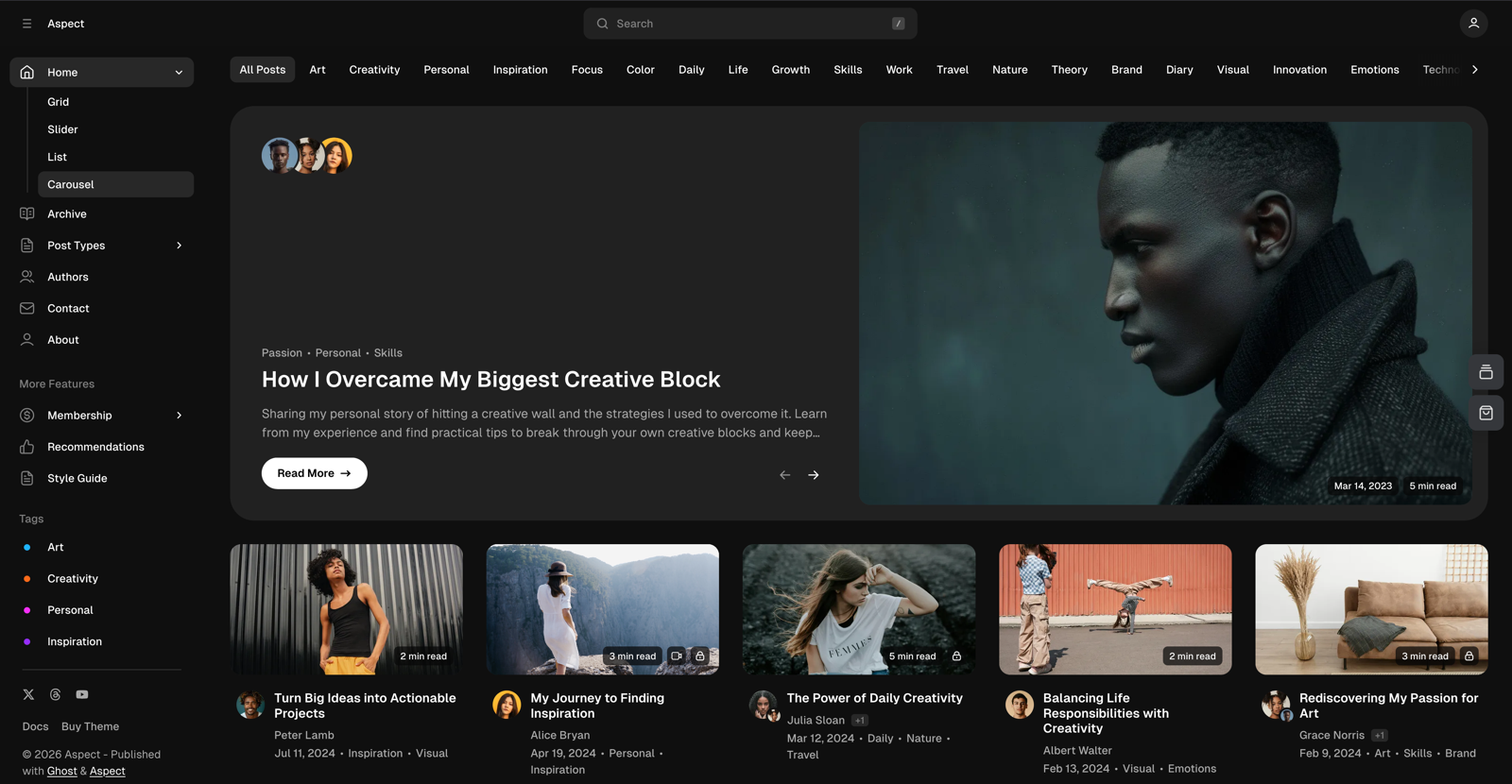
Task: Open the YouTube social icon
Action: pos(82,694)
